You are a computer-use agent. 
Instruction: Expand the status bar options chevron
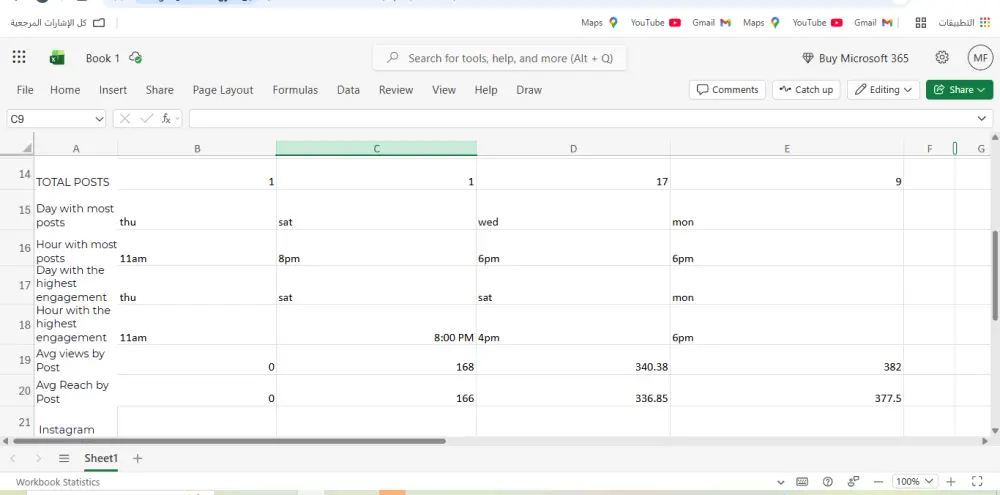pos(781,482)
